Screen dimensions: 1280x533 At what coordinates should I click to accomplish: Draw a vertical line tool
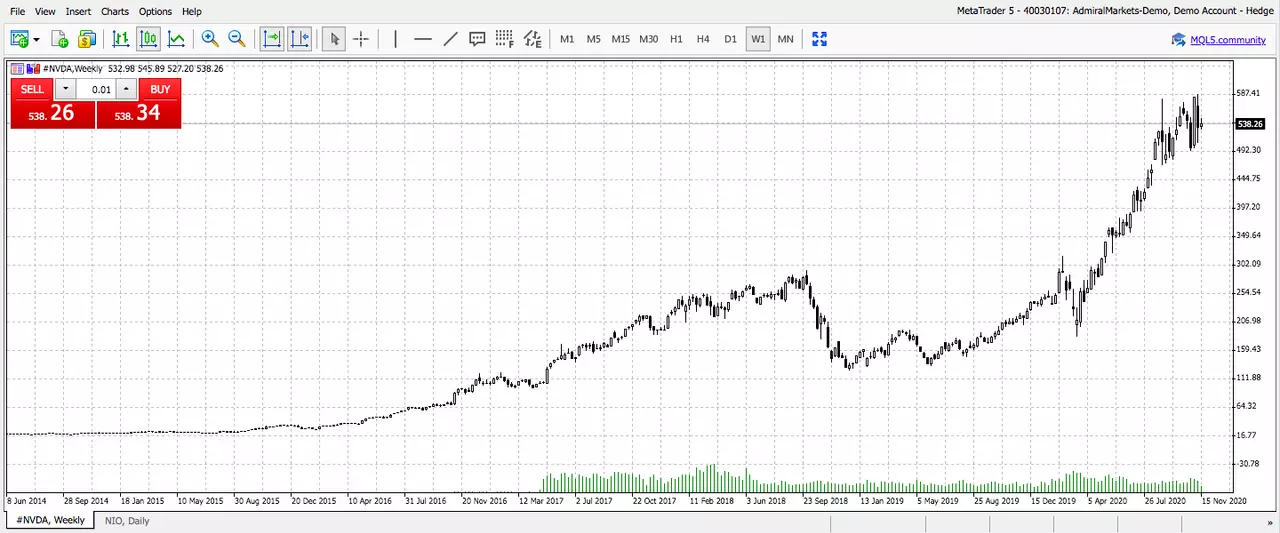[396, 39]
